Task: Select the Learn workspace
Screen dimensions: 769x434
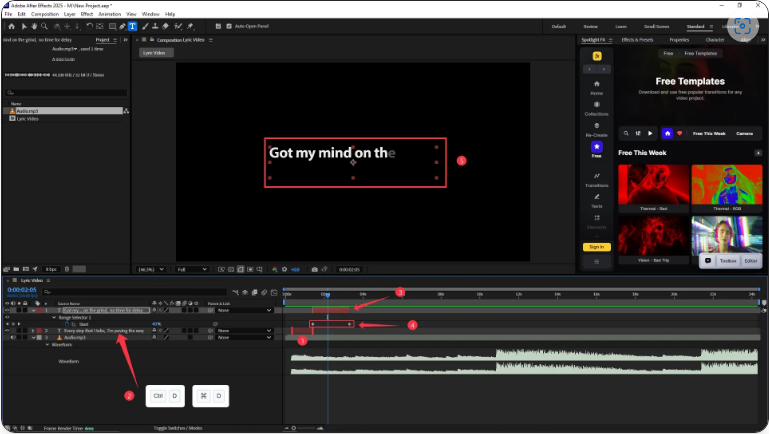Action: 621,26
